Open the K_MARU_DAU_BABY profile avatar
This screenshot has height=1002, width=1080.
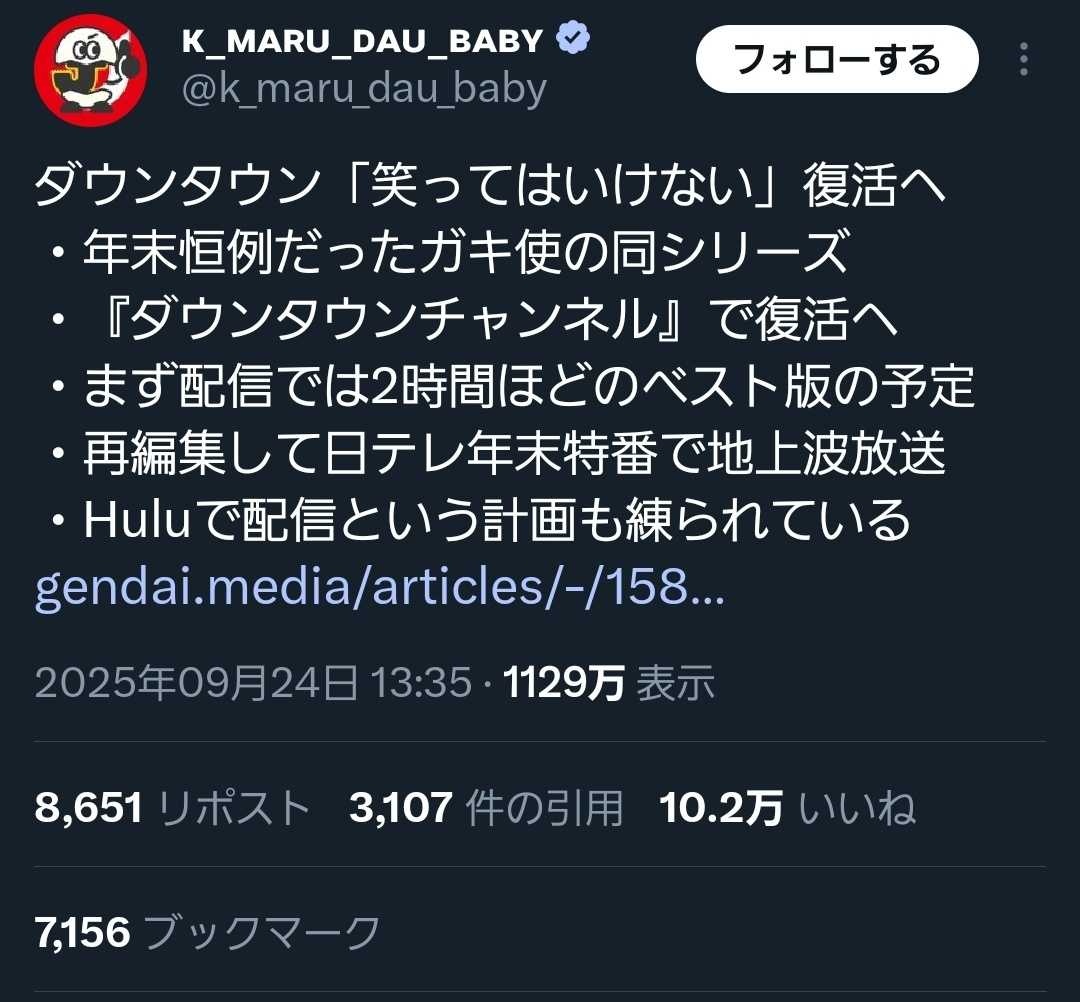[90, 70]
